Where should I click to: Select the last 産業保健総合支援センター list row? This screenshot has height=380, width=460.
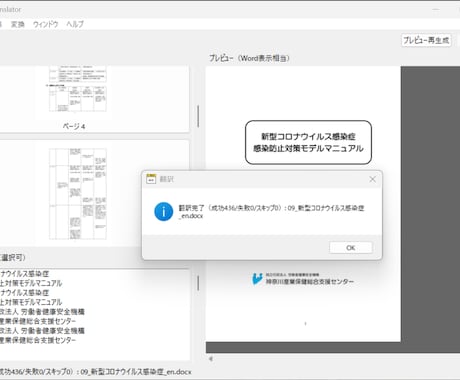click(38, 340)
